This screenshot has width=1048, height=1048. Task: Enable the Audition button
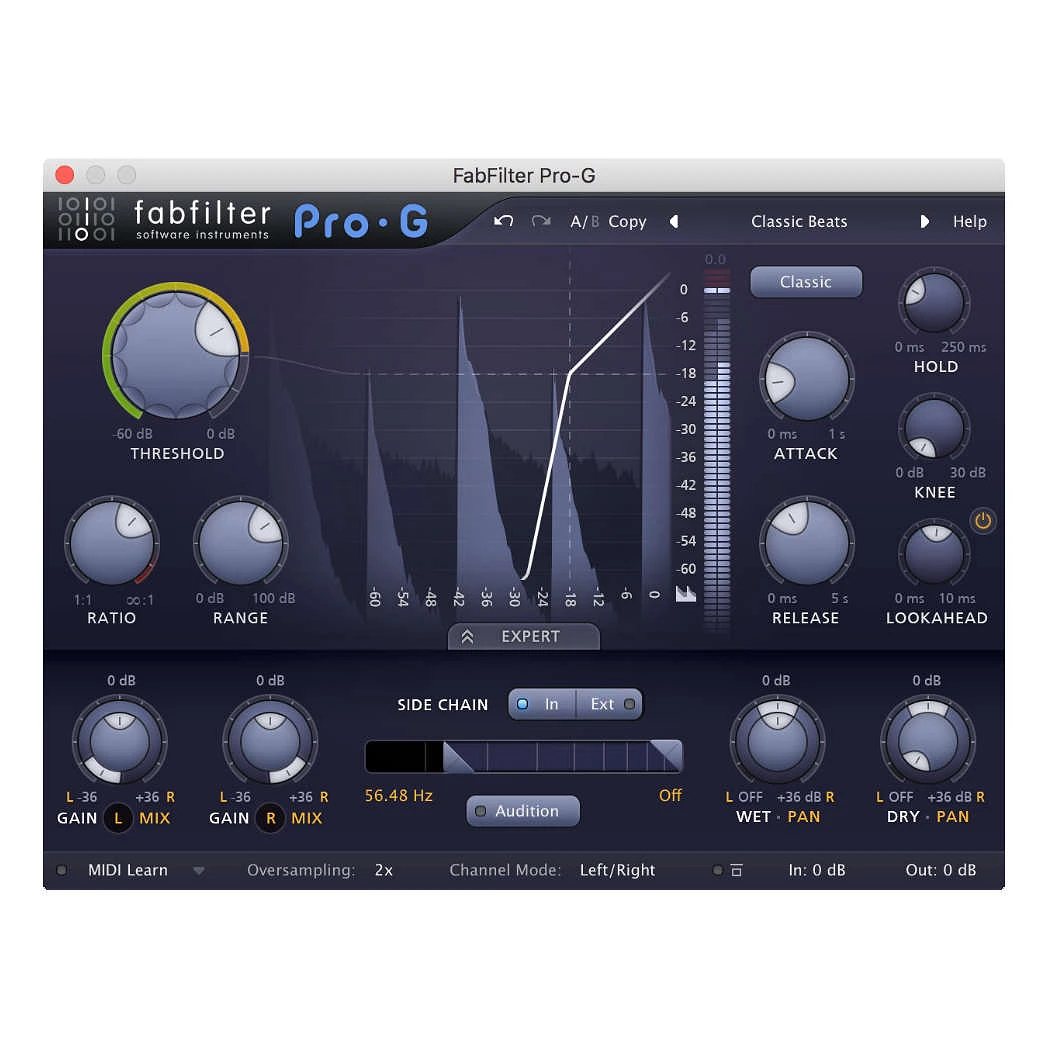[523, 811]
